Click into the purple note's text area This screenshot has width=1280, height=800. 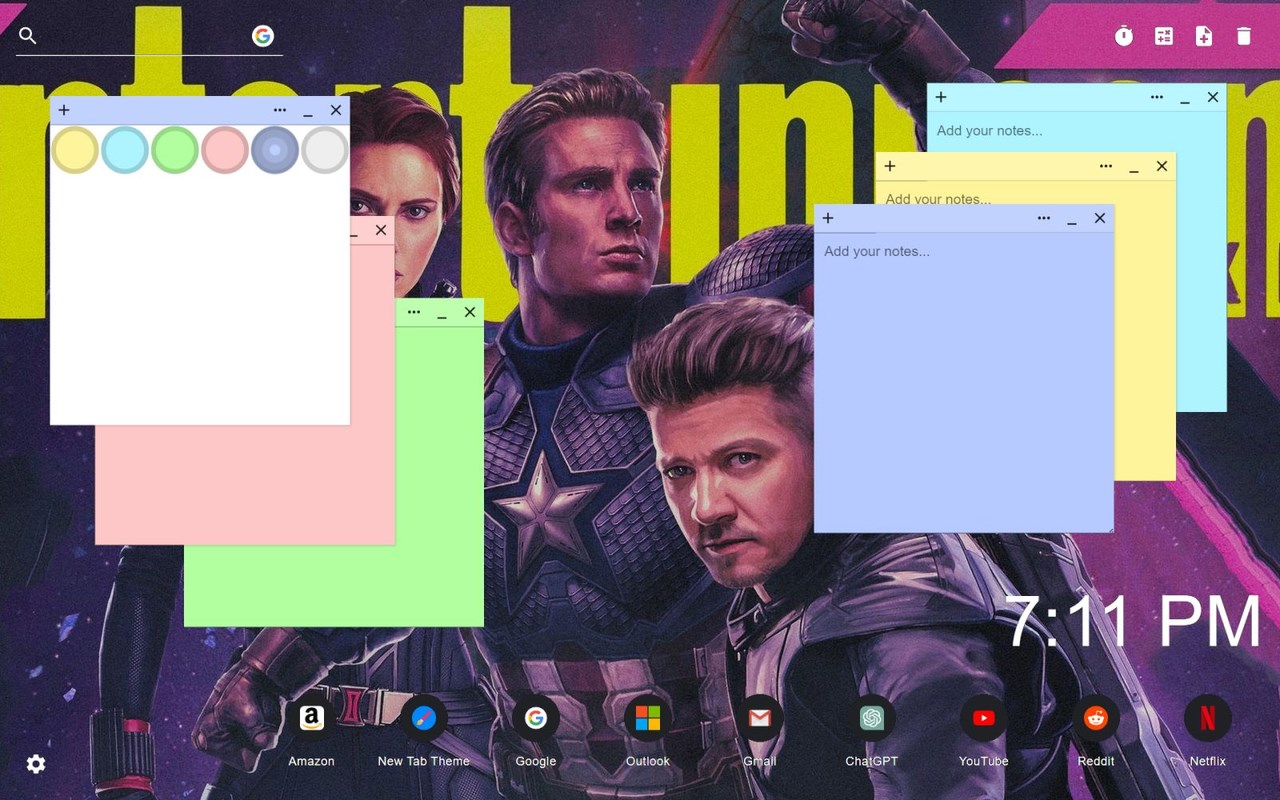point(964,382)
